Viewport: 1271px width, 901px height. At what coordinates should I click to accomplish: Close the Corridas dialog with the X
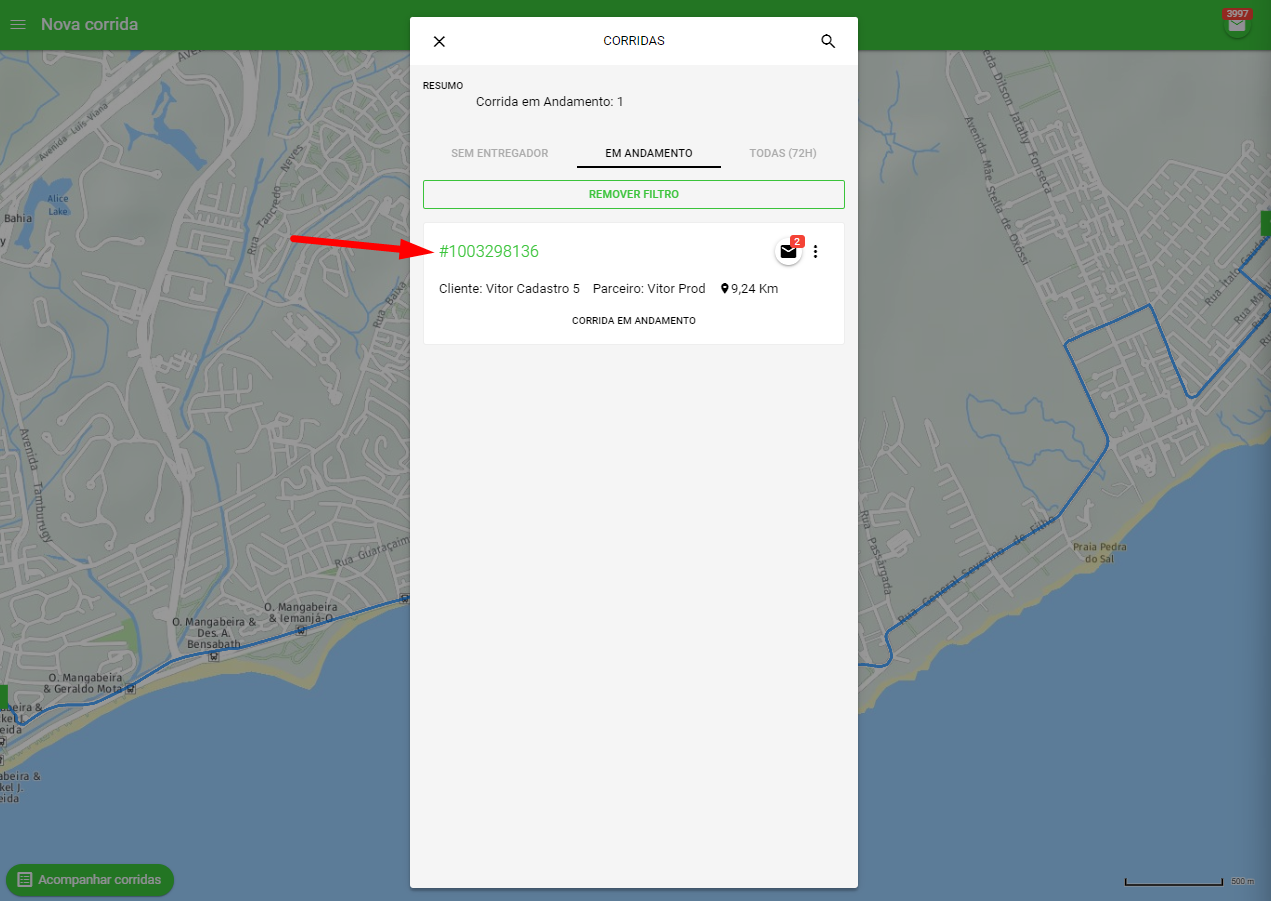[439, 41]
